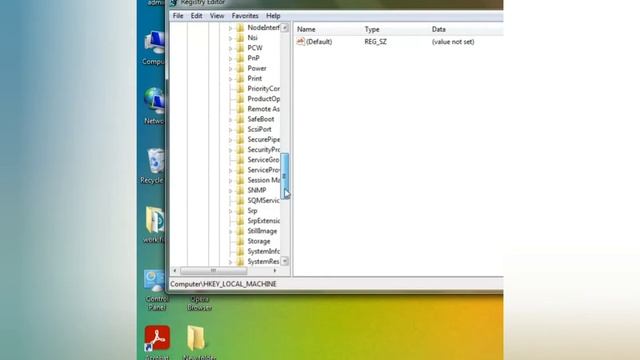The height and width of the screenshot is (360, 640).
Task: Click the horizontal scroll left arrow
Action: point(175,271)
